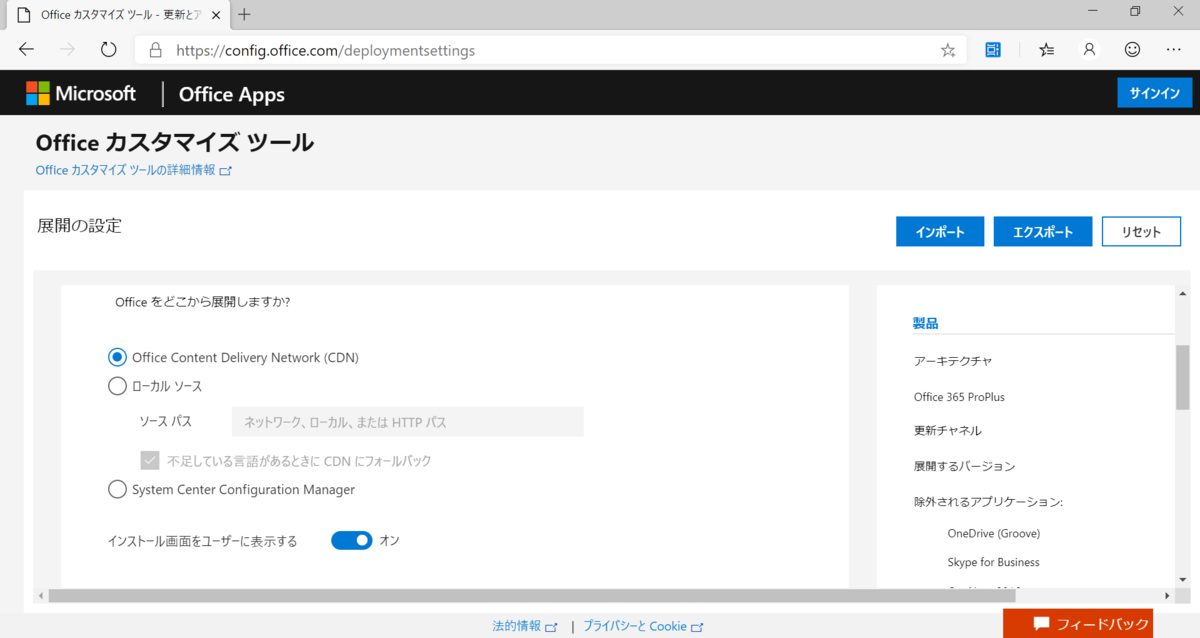Toggle CDN にフォールバック checkbox
Screen dimensions: 1200x638
click(150, 461)
